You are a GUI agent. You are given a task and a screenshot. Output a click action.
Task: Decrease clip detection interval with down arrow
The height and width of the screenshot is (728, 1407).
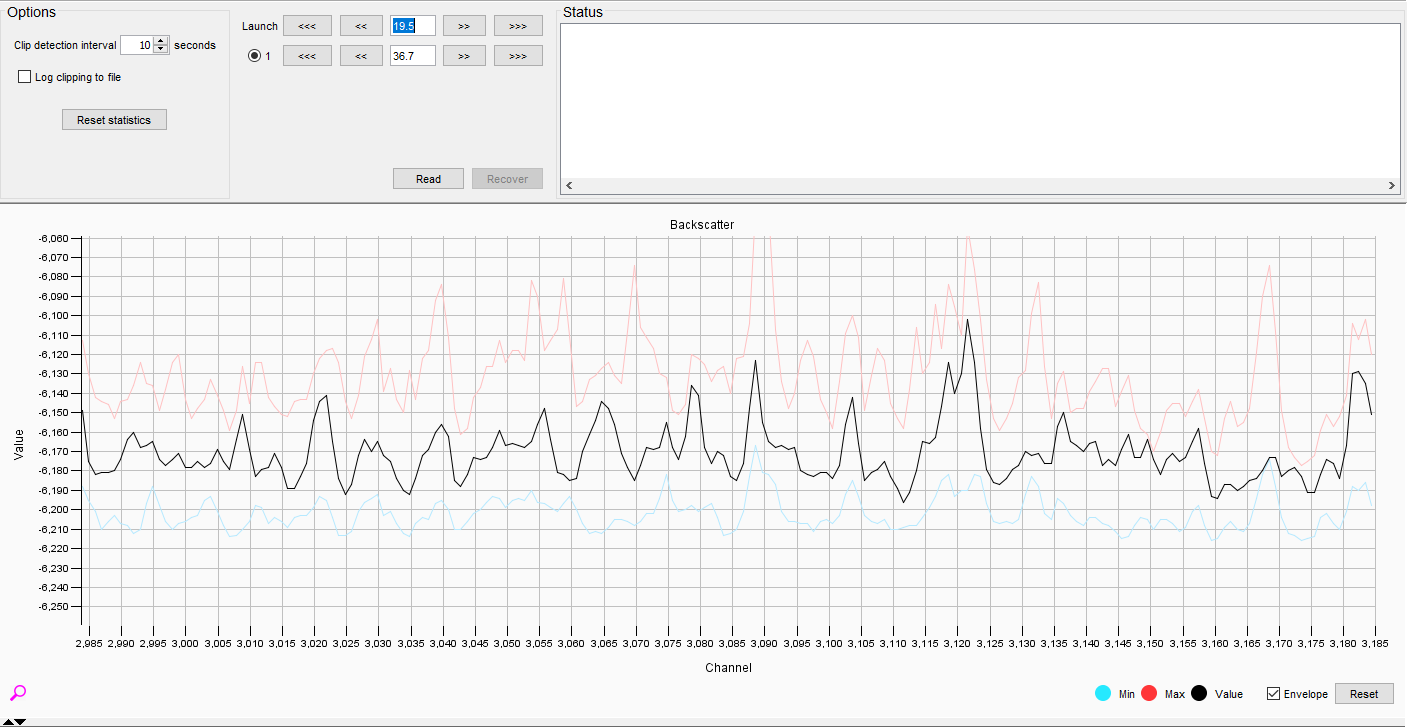[x=161, y=50]
